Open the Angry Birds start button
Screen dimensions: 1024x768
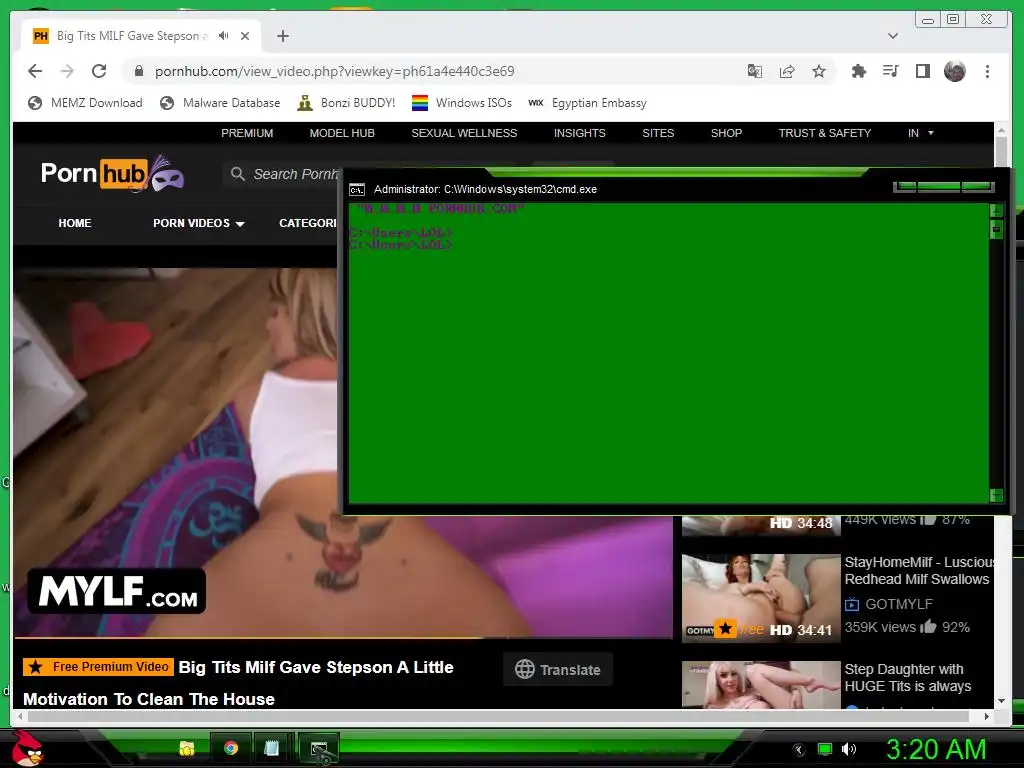[27, 748]
